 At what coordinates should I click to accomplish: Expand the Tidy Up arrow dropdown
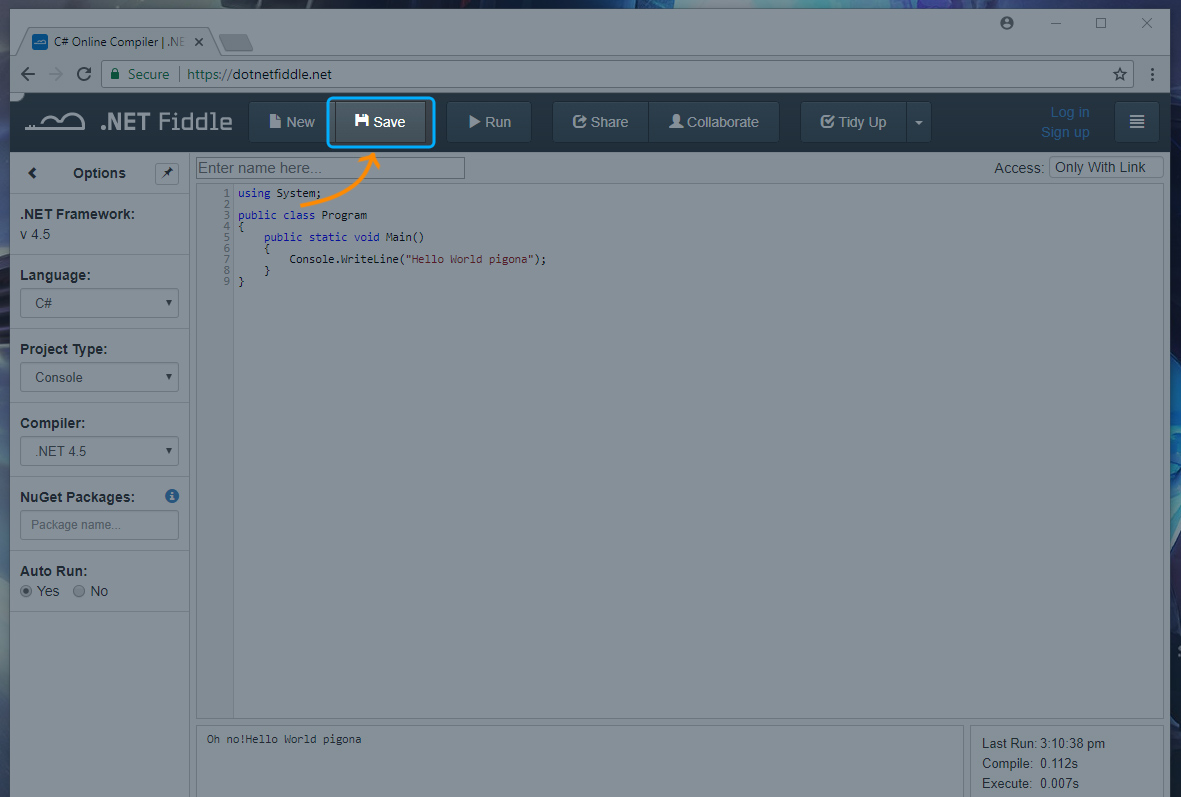[x=919, y=122]
